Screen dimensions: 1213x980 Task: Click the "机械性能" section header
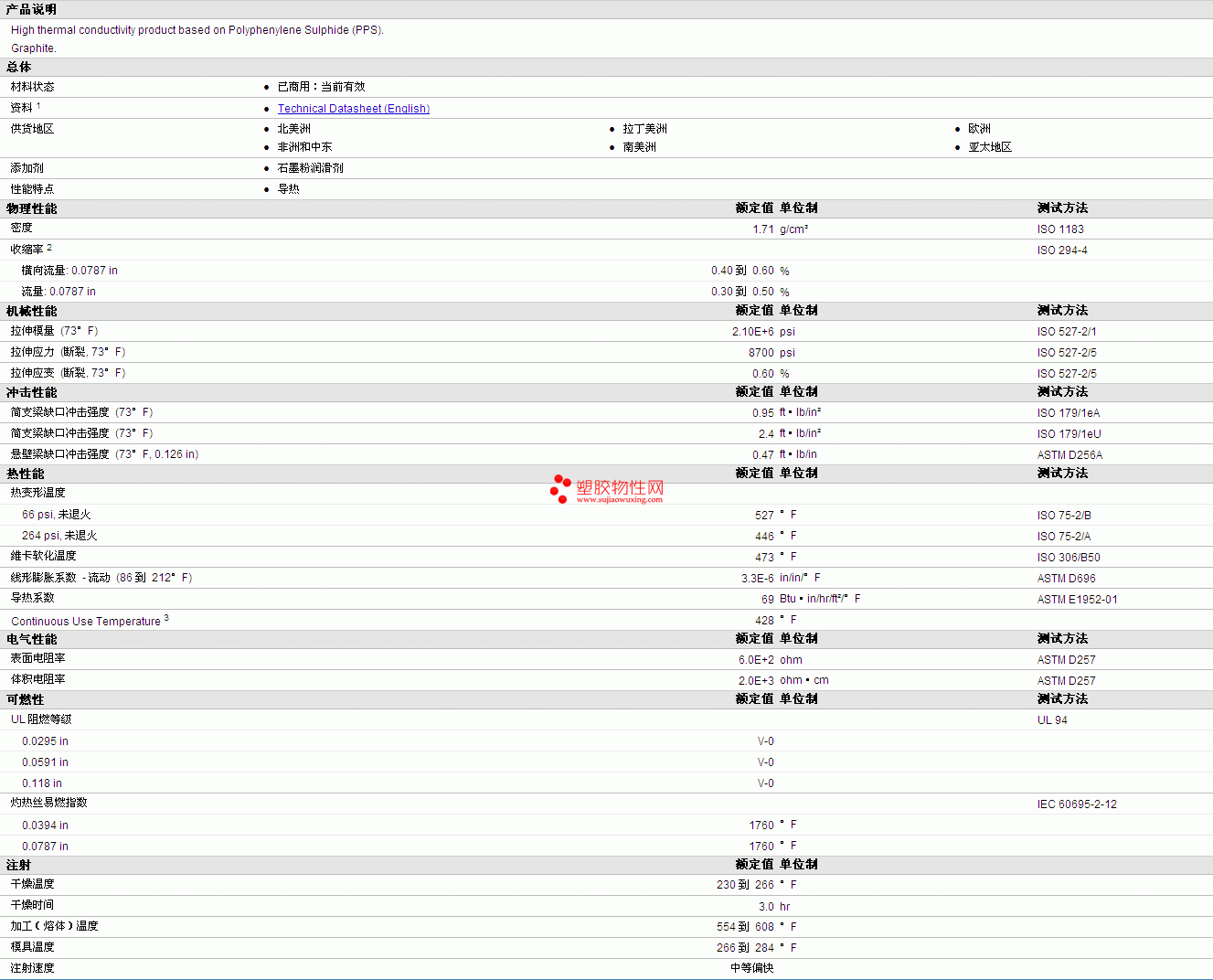[31, 311]
